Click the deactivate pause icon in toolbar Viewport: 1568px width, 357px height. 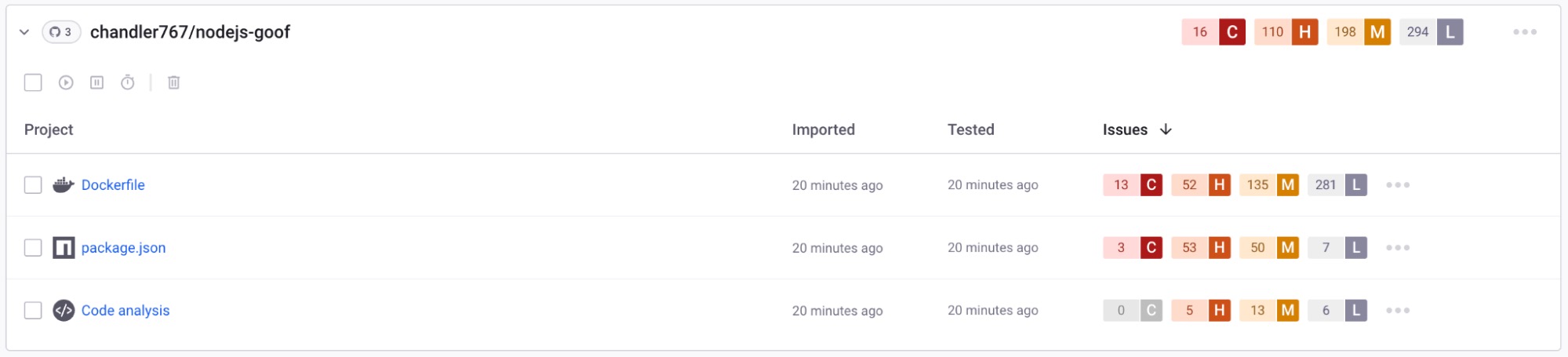(x=96, y=82)
